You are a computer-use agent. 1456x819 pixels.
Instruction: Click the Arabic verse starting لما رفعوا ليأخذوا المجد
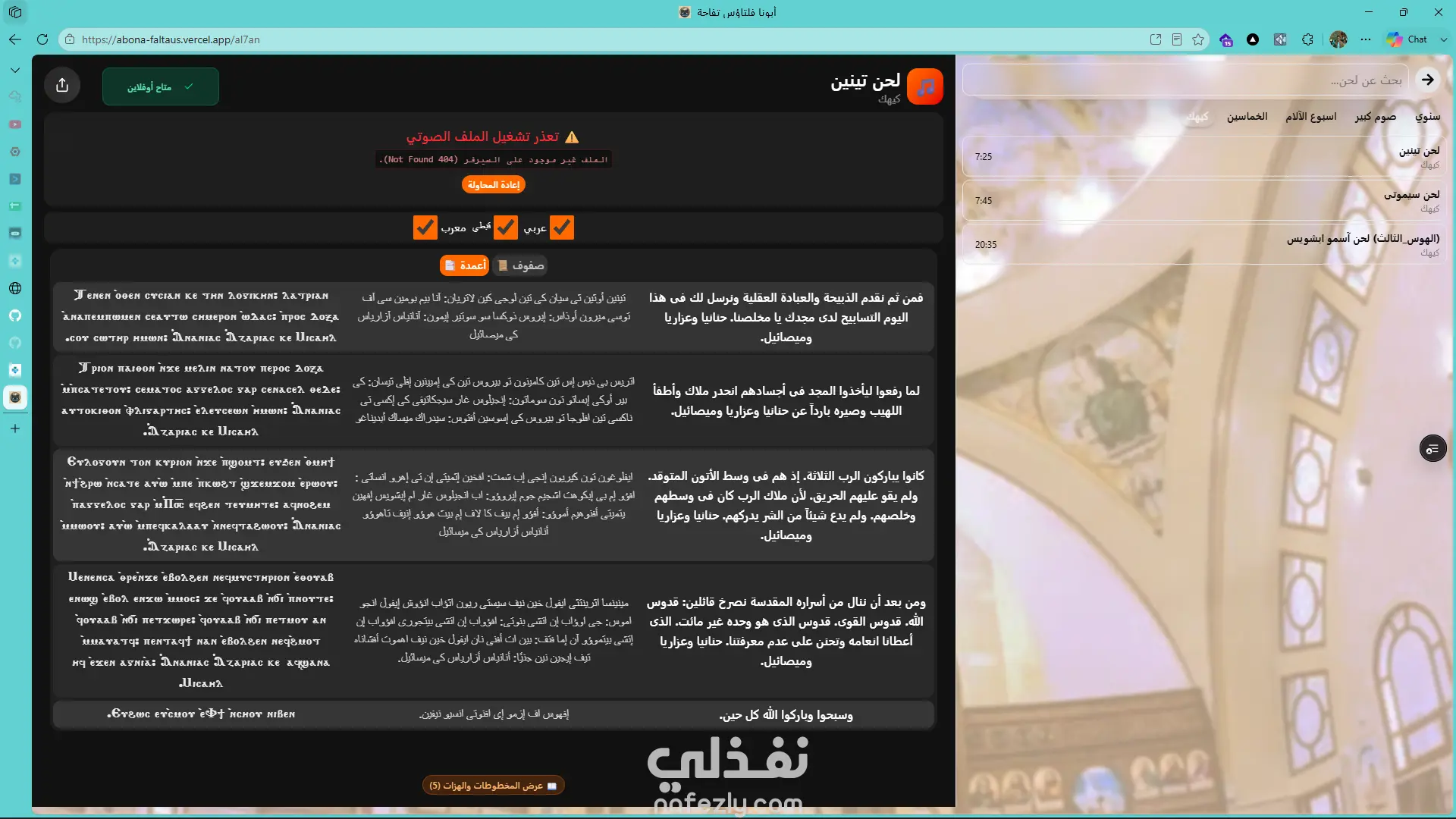pyautogui.click(x=786, y=400)
